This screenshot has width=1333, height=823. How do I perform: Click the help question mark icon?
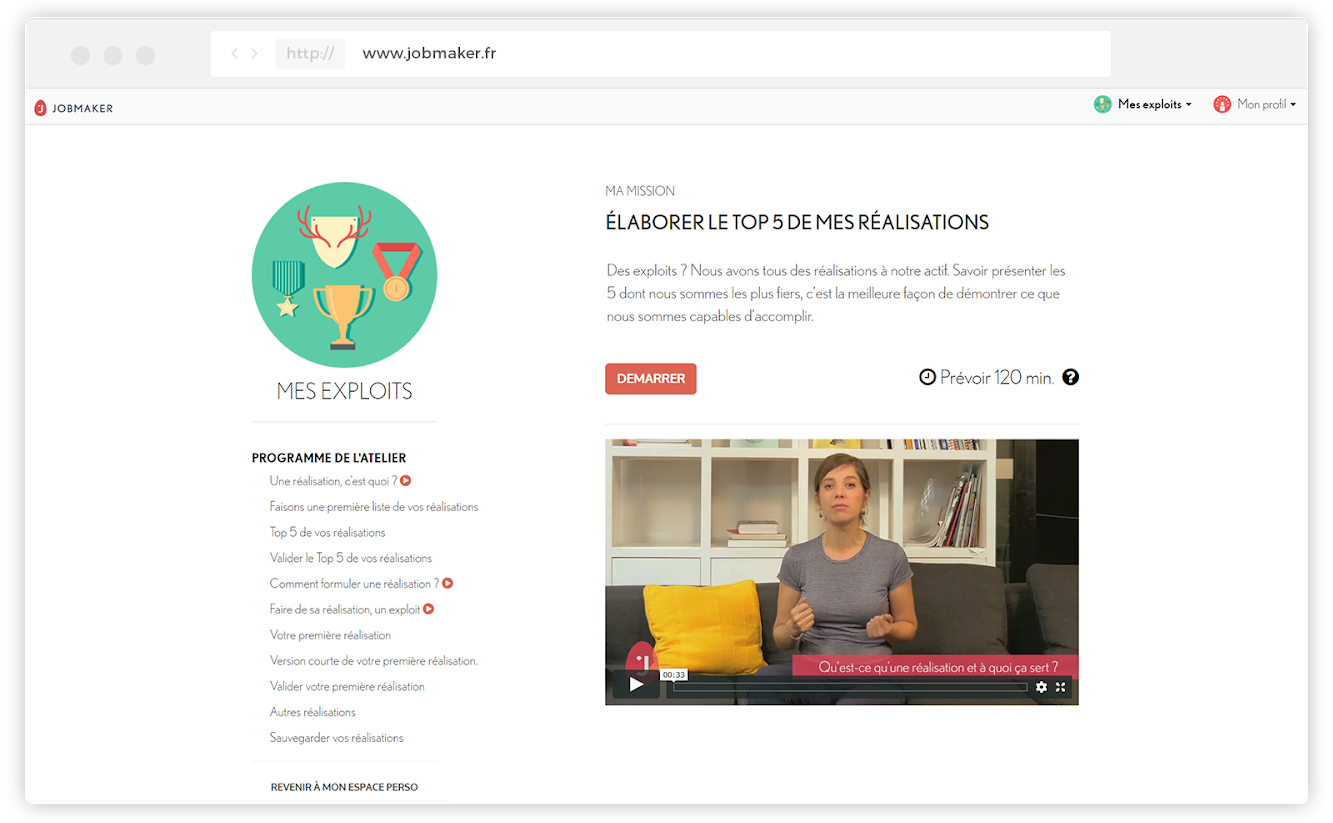point(1070,377)
